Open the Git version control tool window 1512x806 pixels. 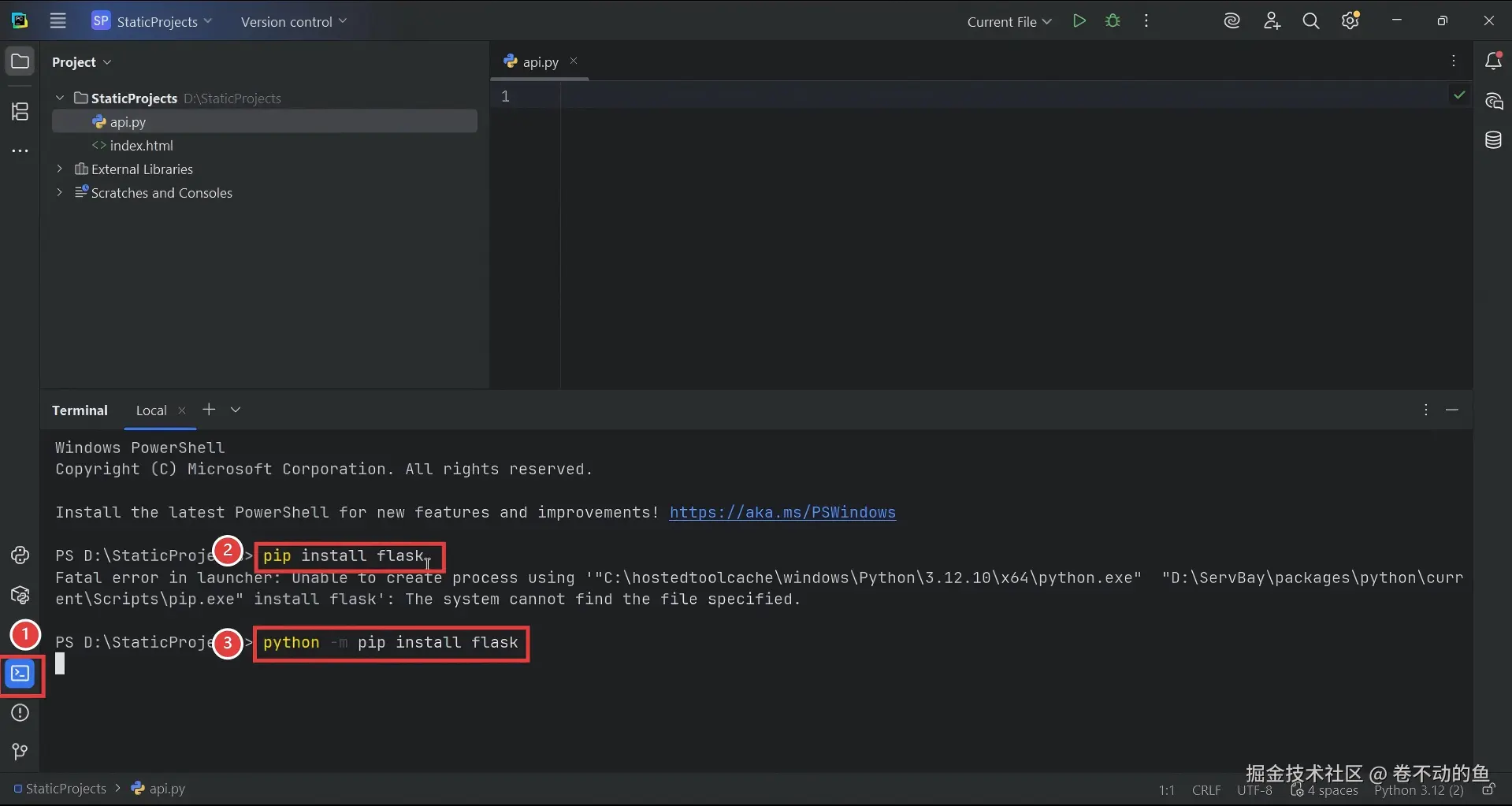pos(20,752)
